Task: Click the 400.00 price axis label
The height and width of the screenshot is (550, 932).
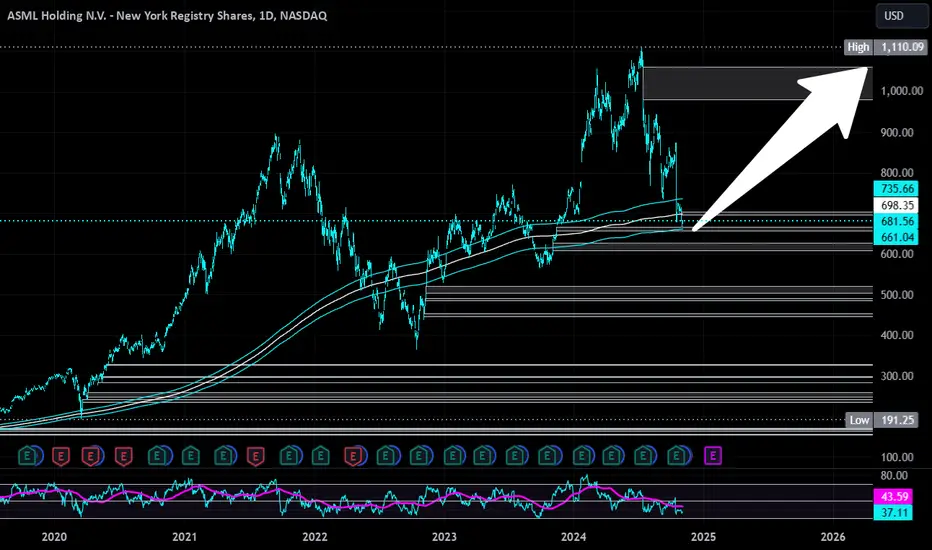Action: [897, 335]
